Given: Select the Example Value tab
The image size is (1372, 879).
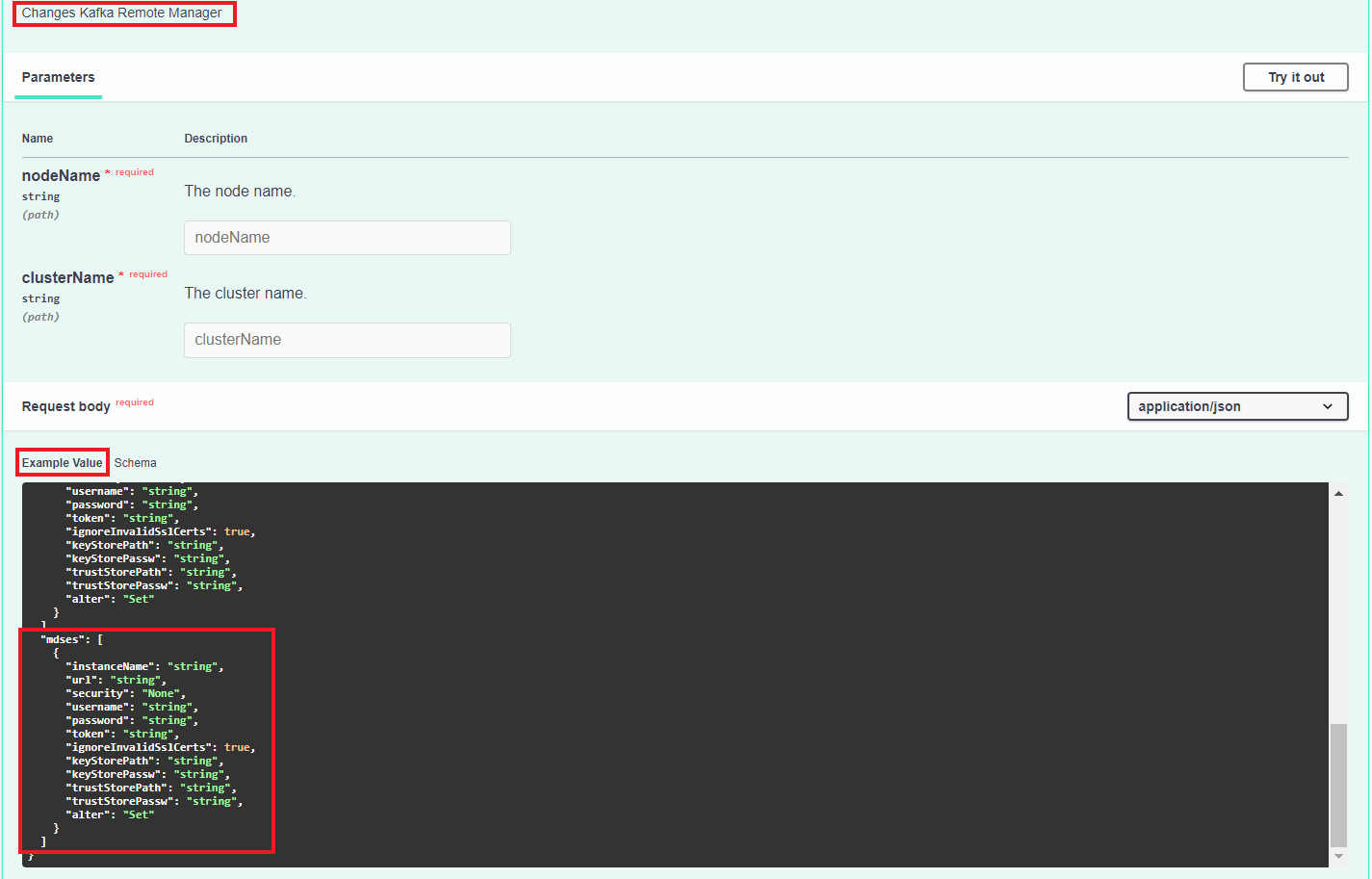Looking at the screenshot, I should 62,463.
